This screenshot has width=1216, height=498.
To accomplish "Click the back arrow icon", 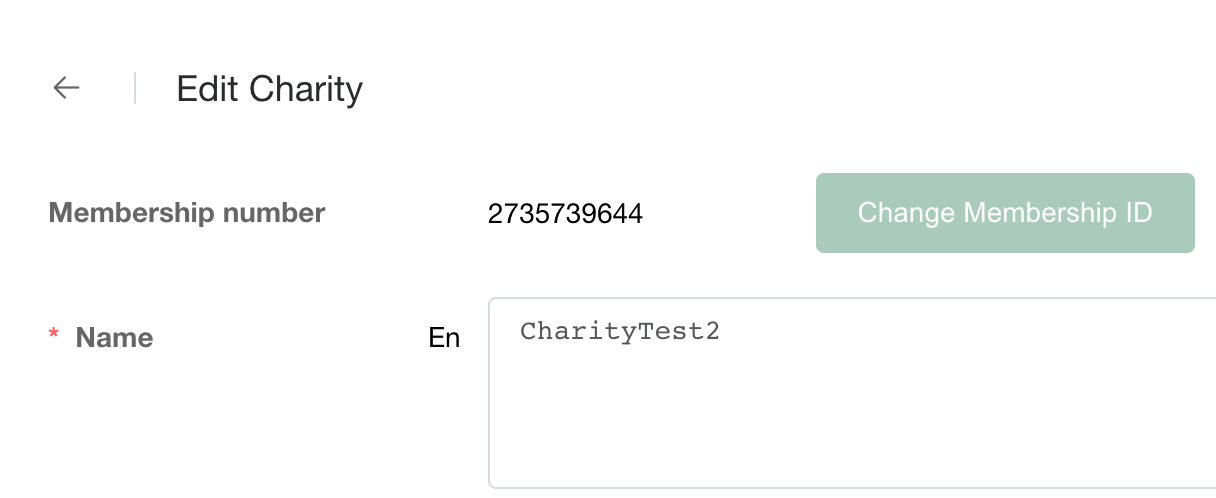I will tap(66, 88).
